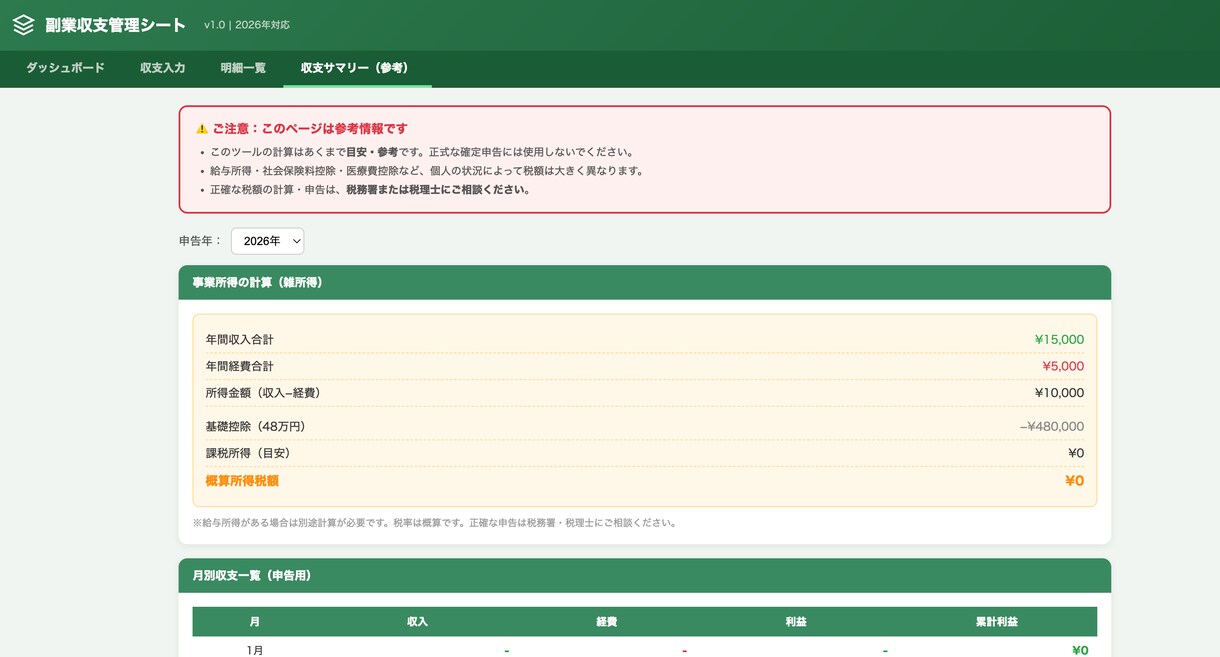Click the warning triangle icon in notice
1220x657 pixels.
[202, 129]
